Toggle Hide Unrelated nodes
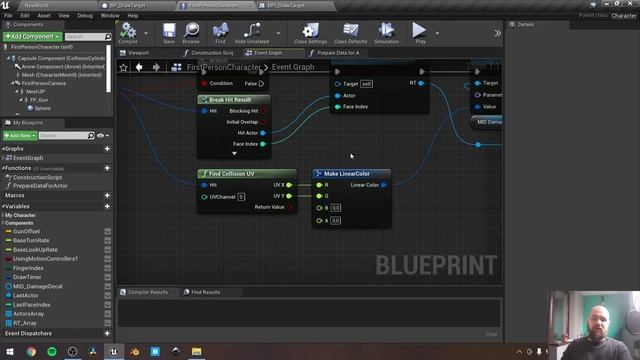 click(252, 33)
